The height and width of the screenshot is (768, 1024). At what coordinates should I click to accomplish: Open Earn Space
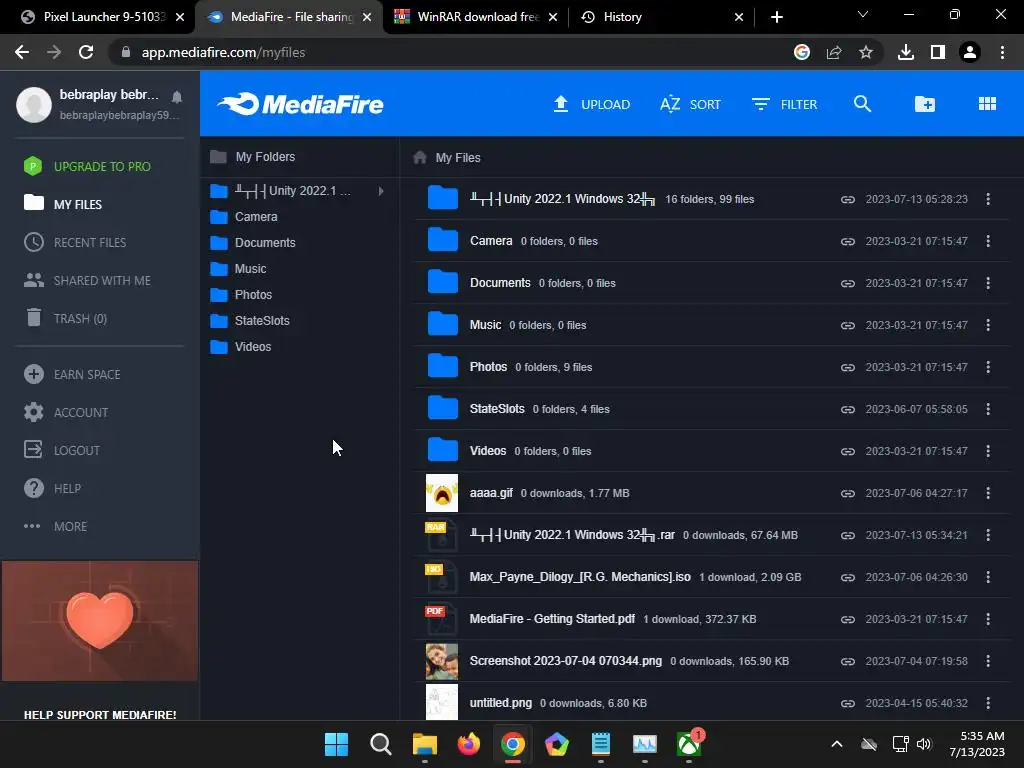72,374
